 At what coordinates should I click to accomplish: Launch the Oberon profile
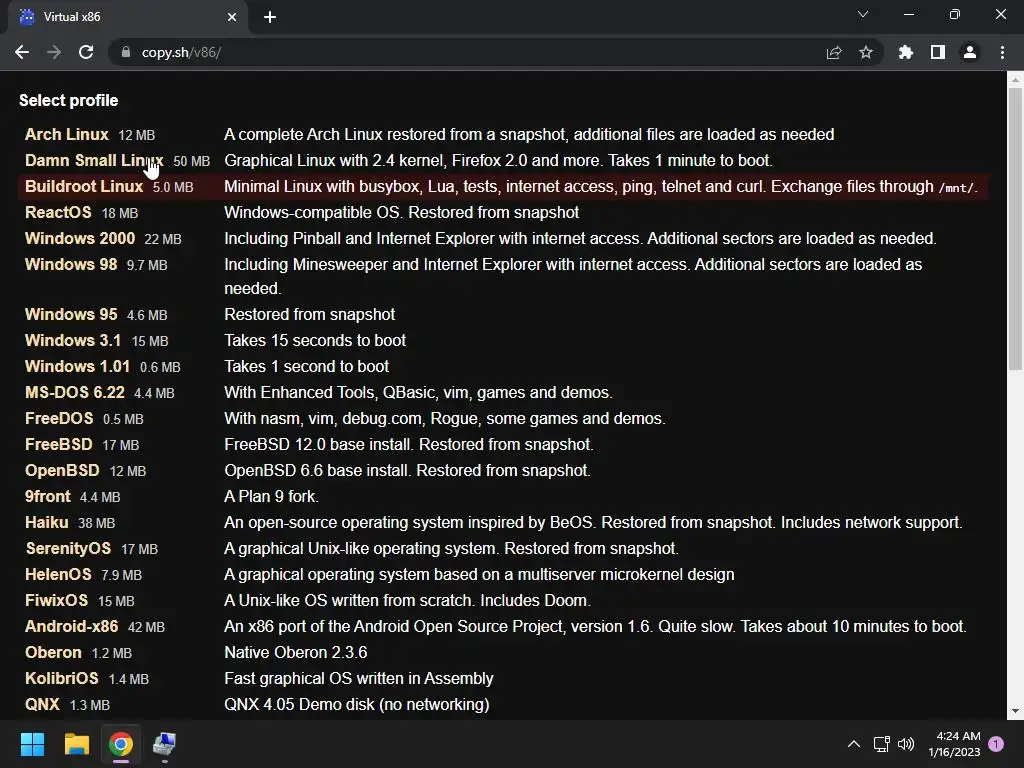click(x=53, y=653)
